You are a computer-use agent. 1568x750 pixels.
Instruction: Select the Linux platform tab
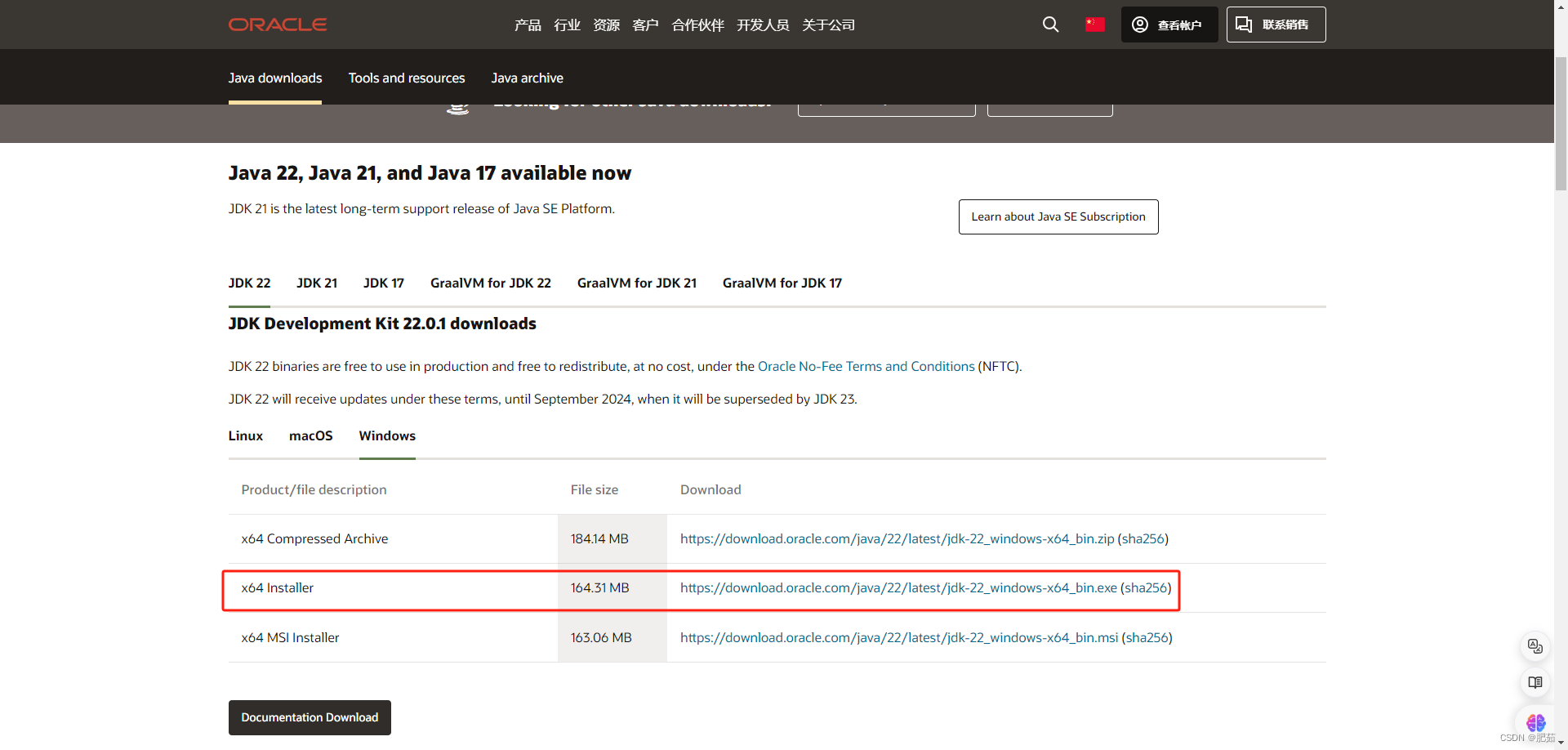(x=246, y=435)
